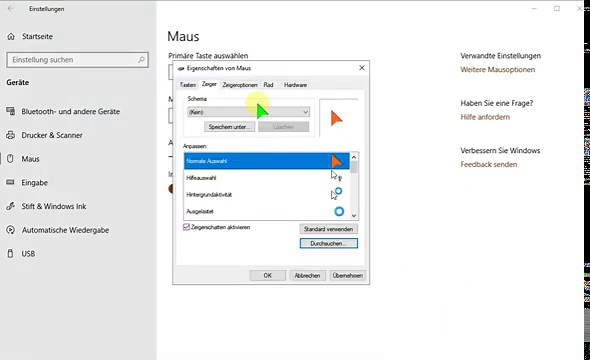590x360 pixels.
Task: Switch to the Zeiger tab
Action: point(209,84)
